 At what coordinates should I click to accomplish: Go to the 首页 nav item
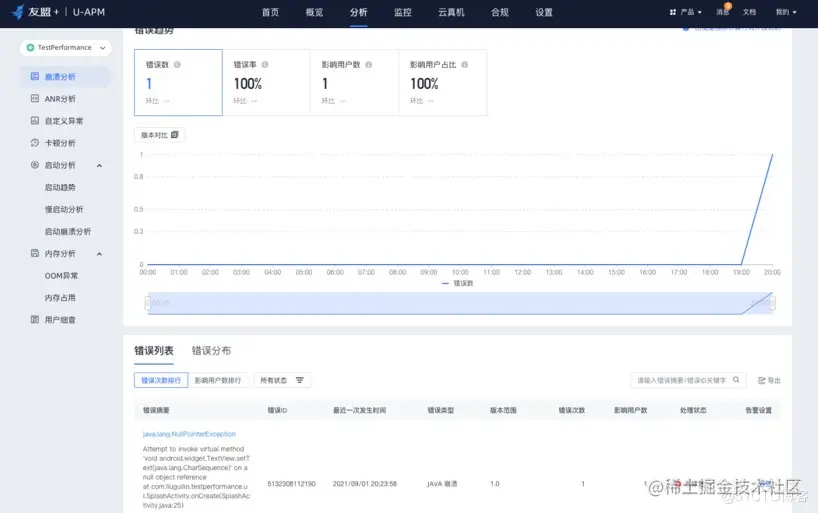click(x=270, y=13)
